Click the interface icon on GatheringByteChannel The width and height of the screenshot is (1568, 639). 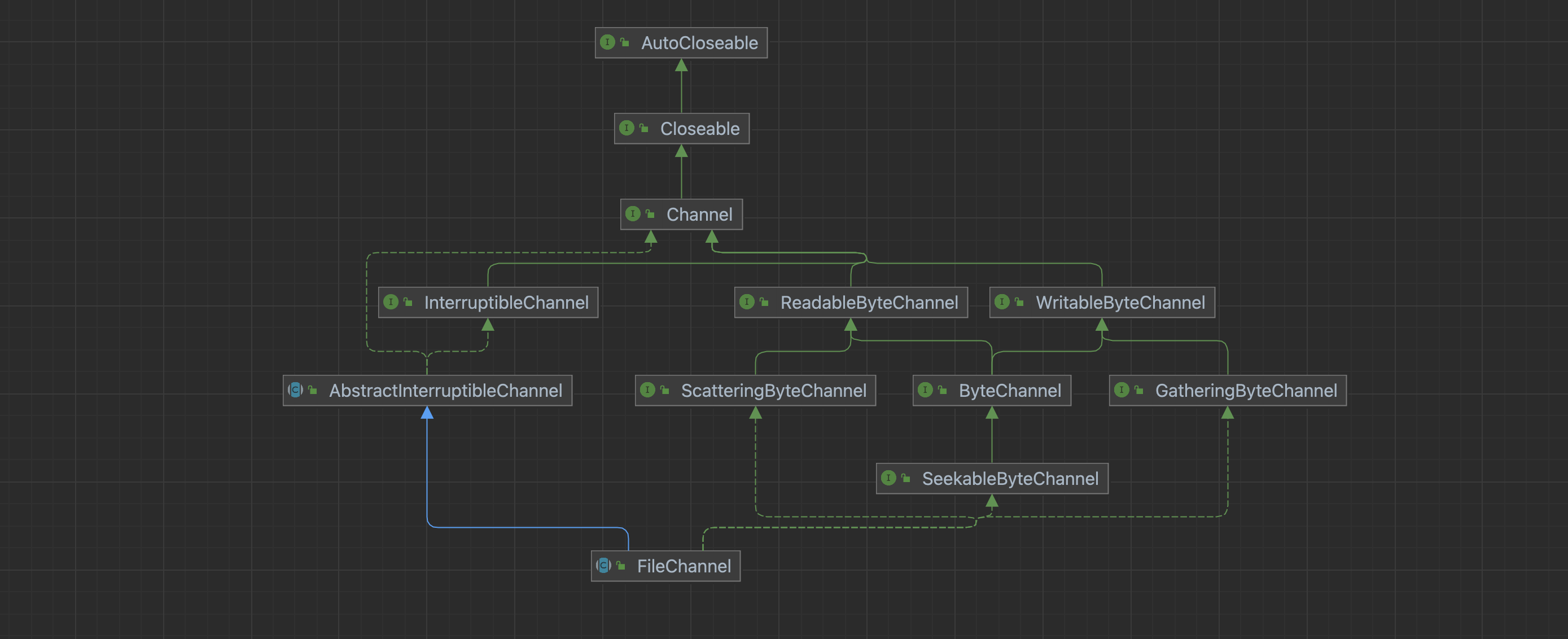click(1122, 390)
